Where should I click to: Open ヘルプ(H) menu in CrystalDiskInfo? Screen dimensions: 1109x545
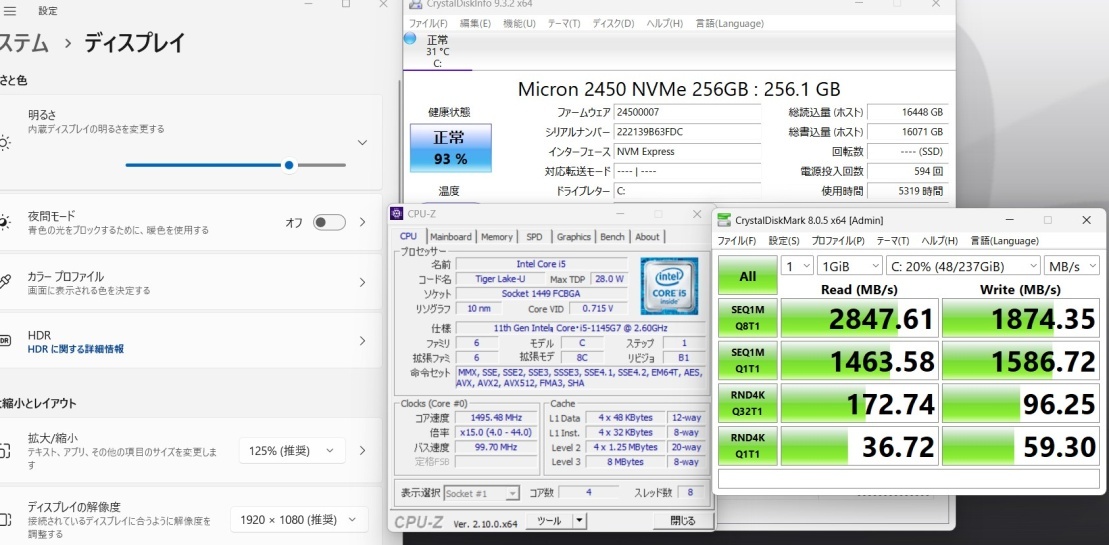pyautogui.click(x=664, y=23)
